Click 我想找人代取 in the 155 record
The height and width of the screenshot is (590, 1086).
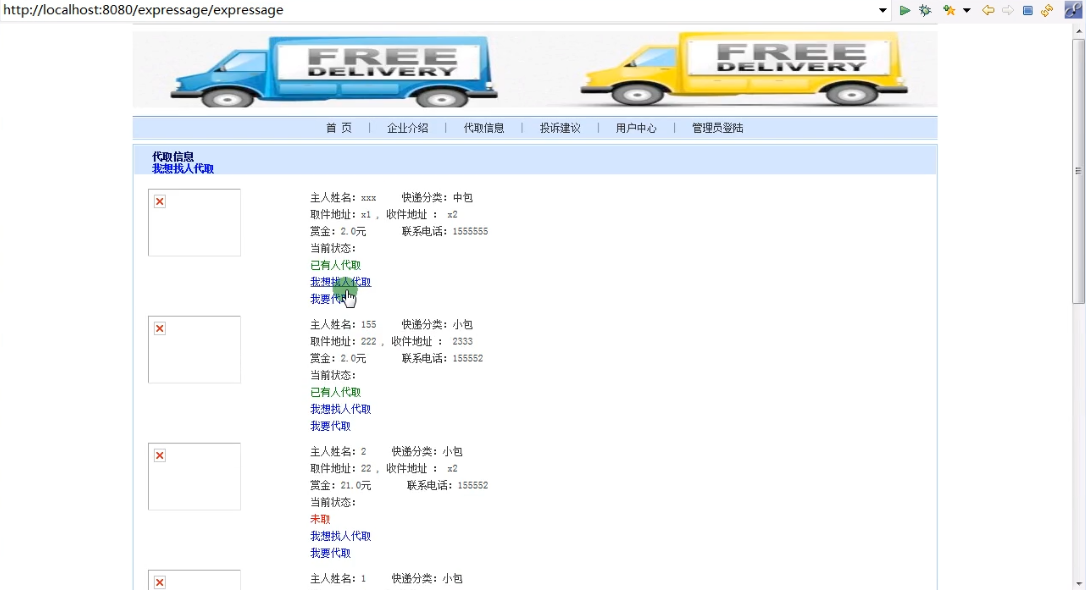tap(341, 409)
